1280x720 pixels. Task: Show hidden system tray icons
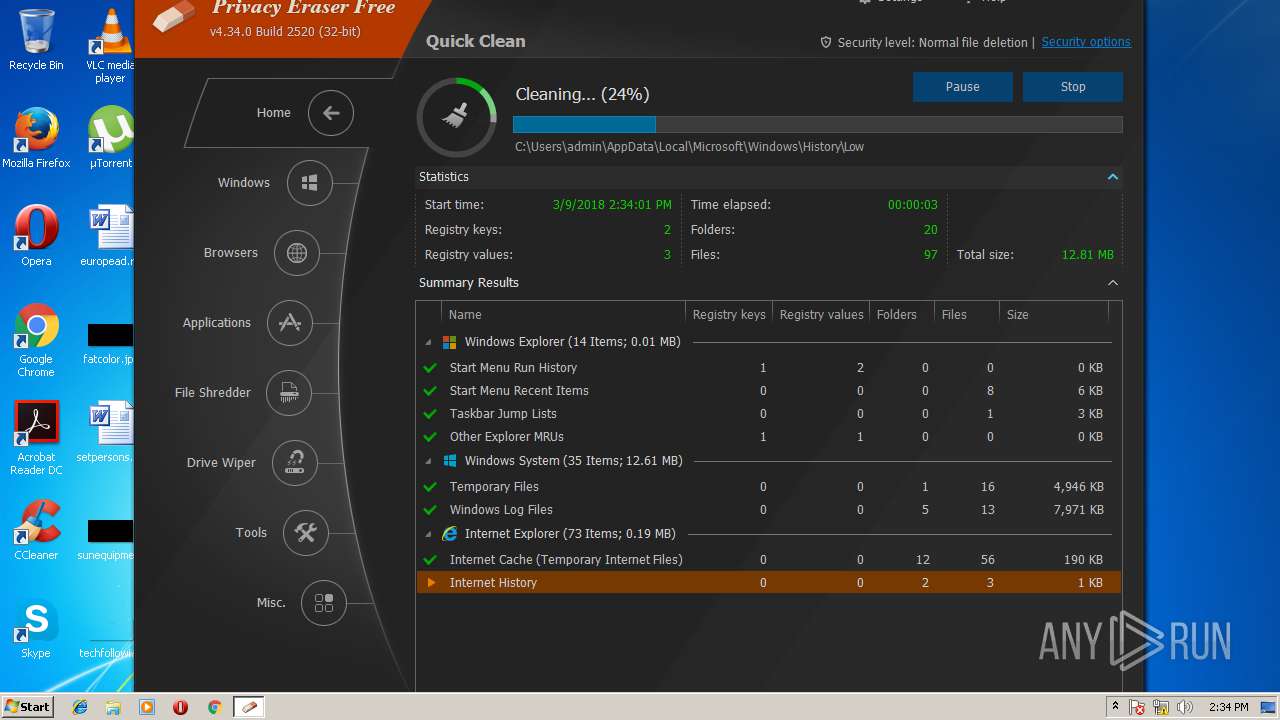(1114, 707)
